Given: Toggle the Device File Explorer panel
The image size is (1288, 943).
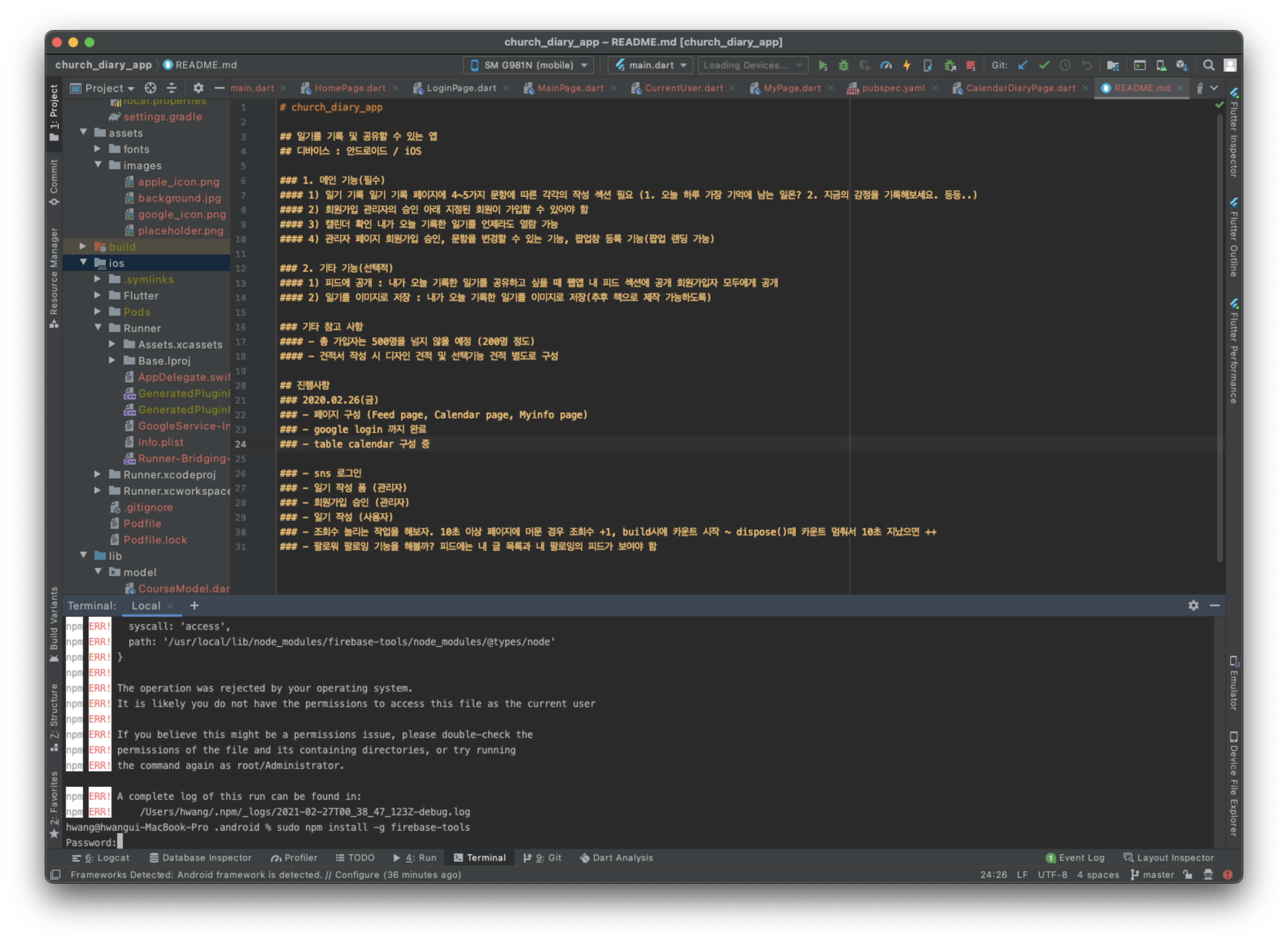Looking at the screenshot, I should [1234, 785].
